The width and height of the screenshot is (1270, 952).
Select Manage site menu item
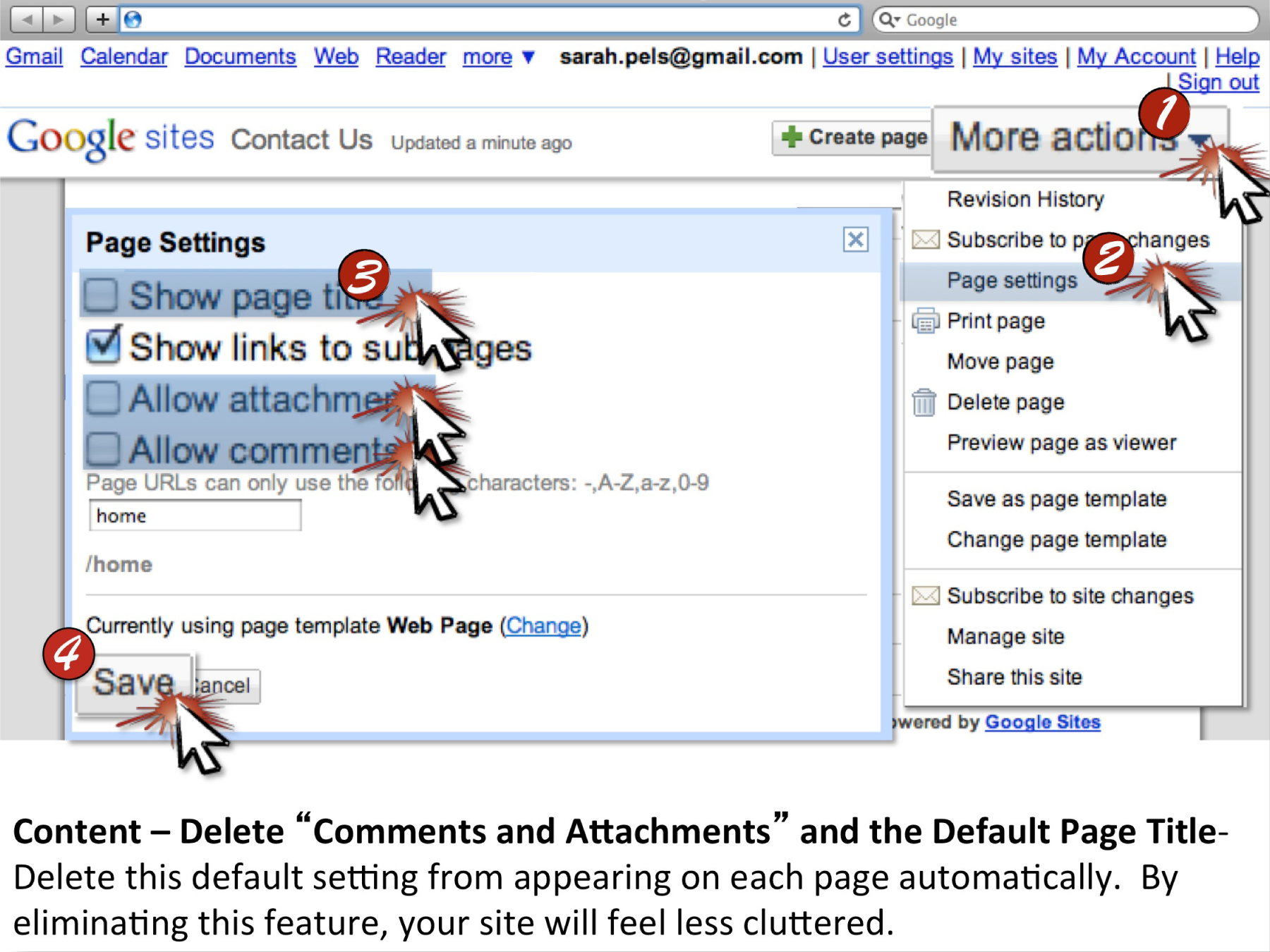(1005, 637)
